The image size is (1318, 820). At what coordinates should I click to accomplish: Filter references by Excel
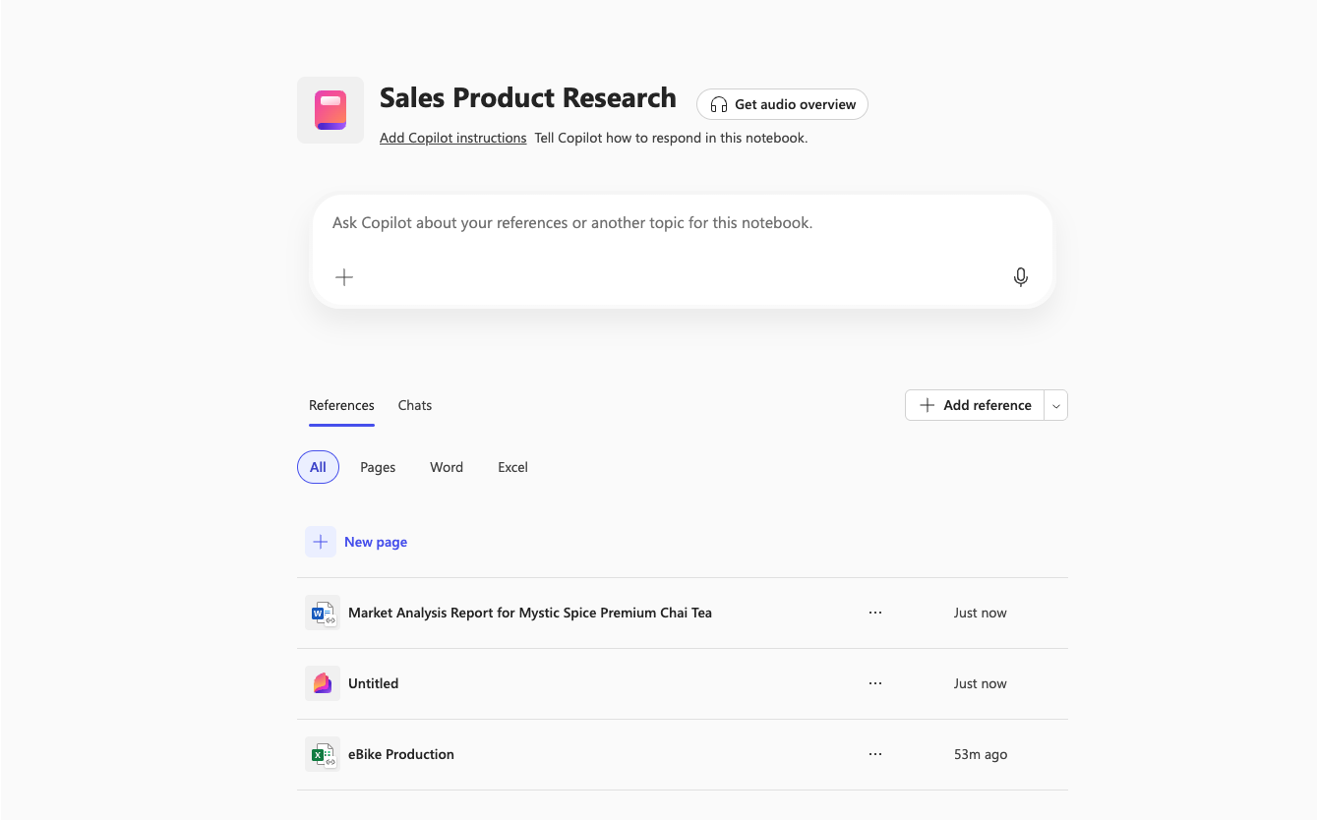(512, 467)
